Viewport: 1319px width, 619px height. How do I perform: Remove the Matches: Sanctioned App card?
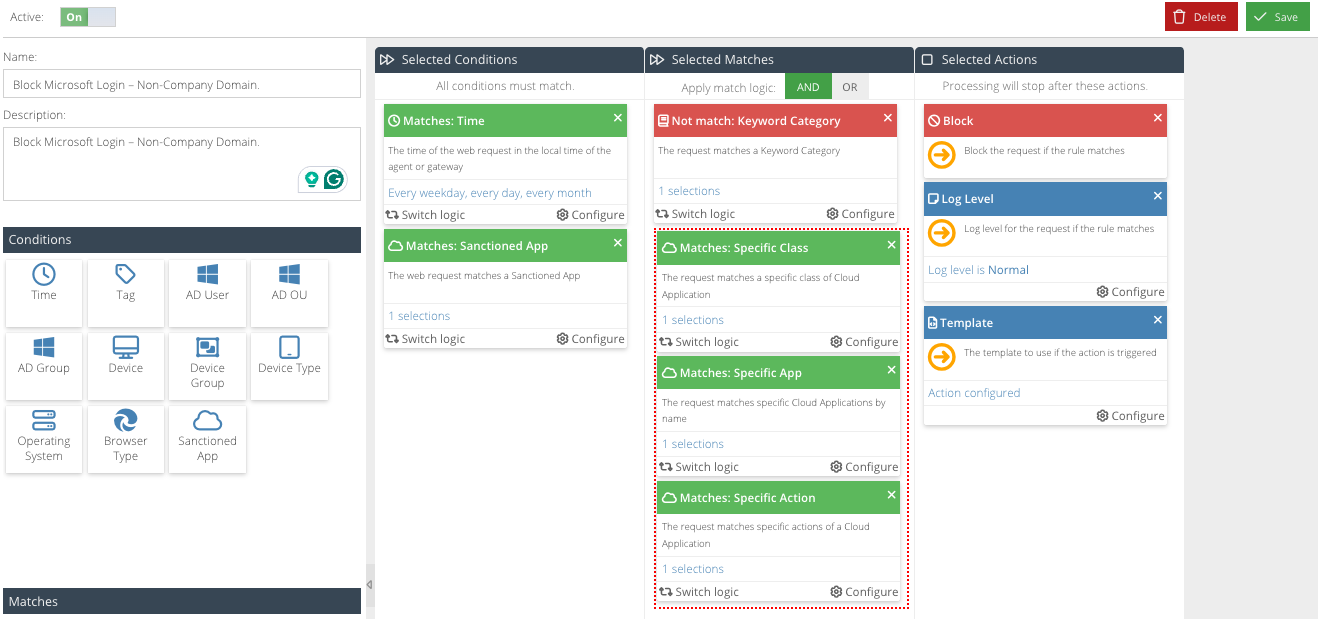[x=617, y=243]
